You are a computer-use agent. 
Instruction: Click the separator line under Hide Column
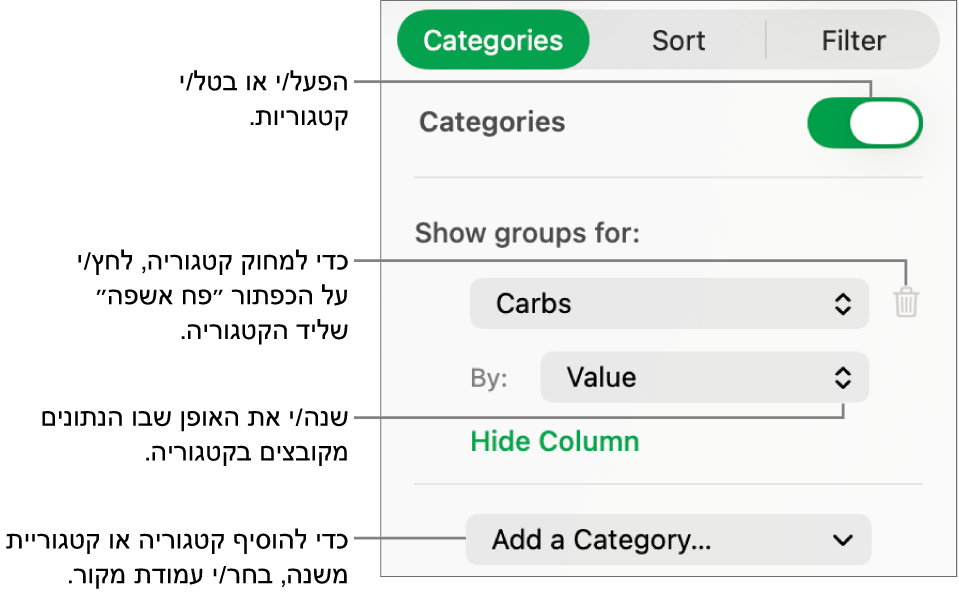[668, 485]
